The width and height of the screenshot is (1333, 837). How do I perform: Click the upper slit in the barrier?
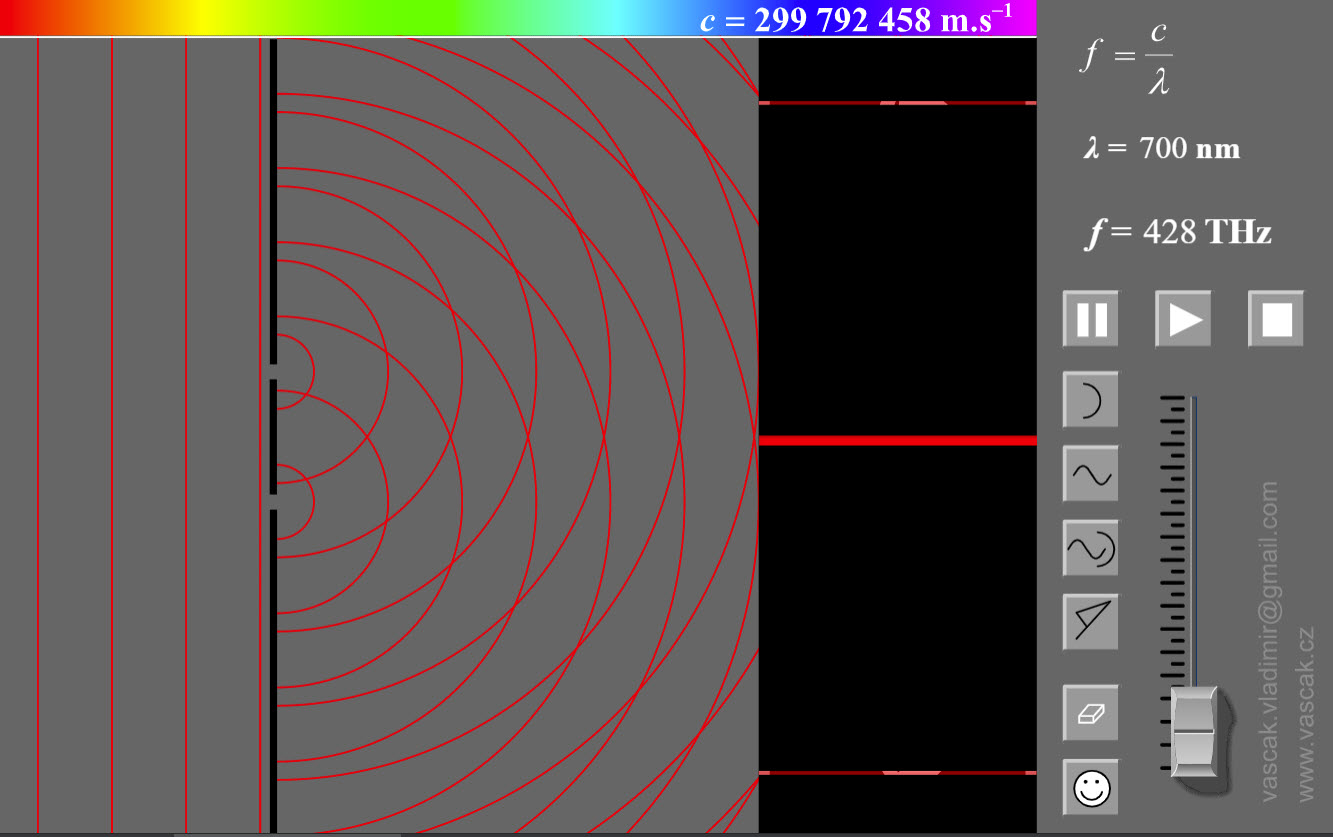(273, 372)
